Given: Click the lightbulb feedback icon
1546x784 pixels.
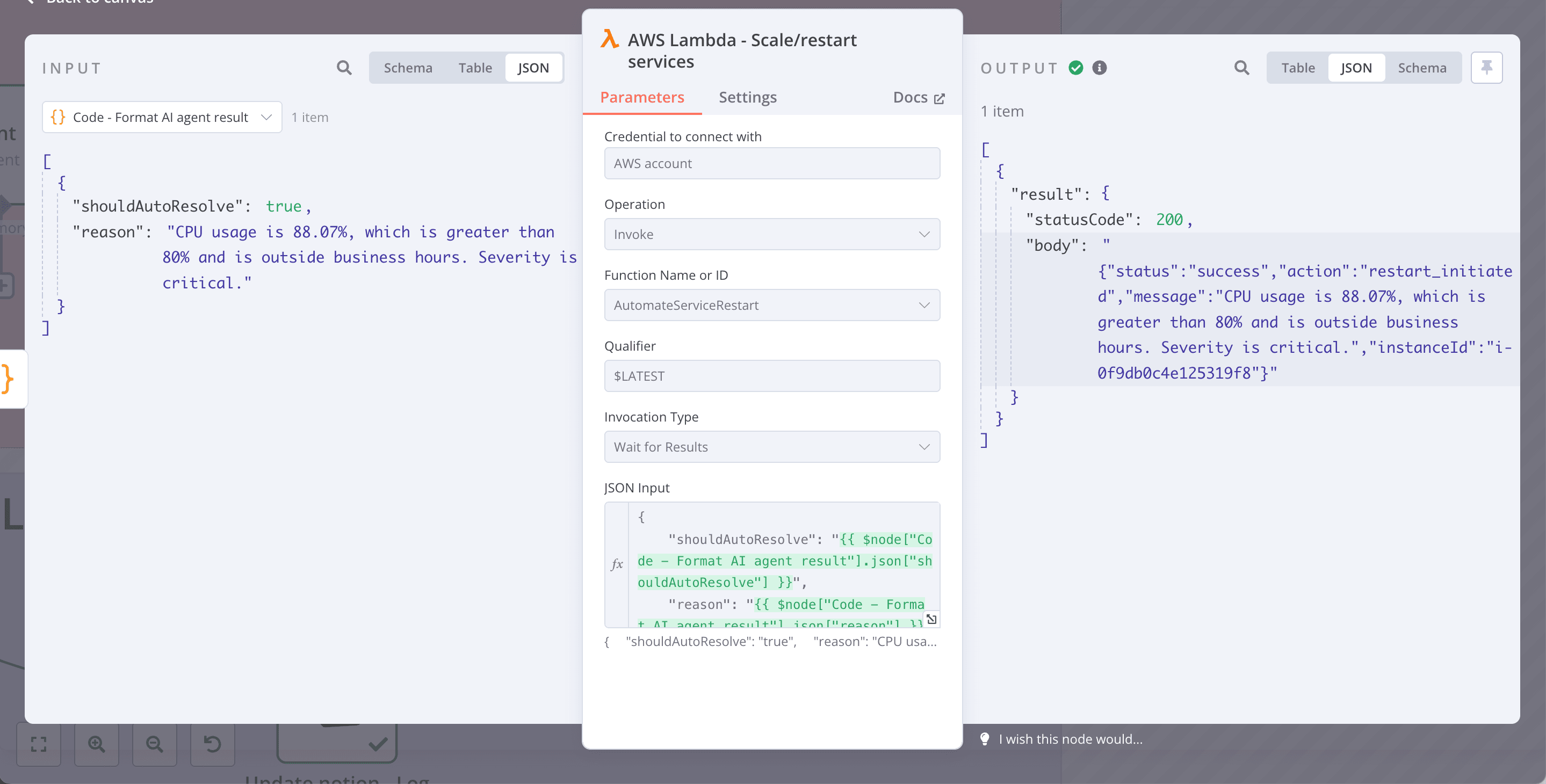Looking at the screenshot, I should pyautogui.click(x=985, y=739).
